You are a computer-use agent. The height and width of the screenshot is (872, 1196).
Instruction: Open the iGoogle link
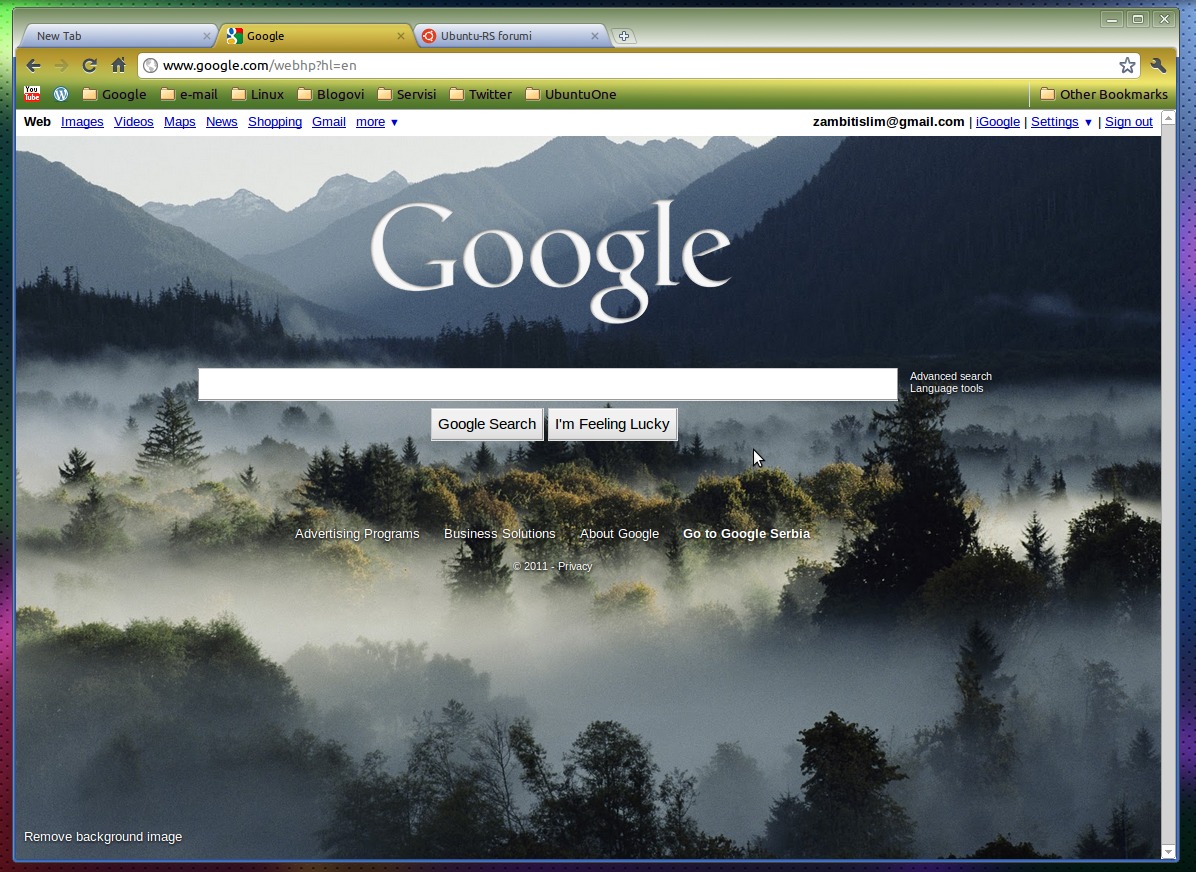998,122
